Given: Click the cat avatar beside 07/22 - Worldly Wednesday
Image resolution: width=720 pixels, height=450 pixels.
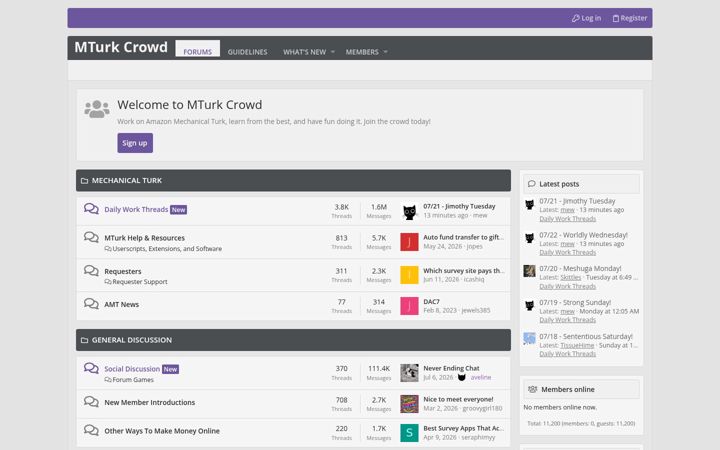Looking at the screenshot, I should point(529,238).
